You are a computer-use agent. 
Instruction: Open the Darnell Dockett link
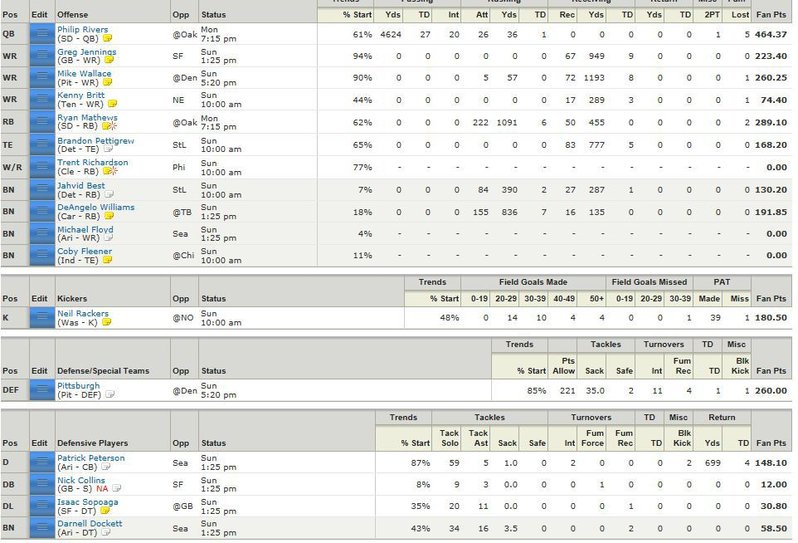click(90, 524)
